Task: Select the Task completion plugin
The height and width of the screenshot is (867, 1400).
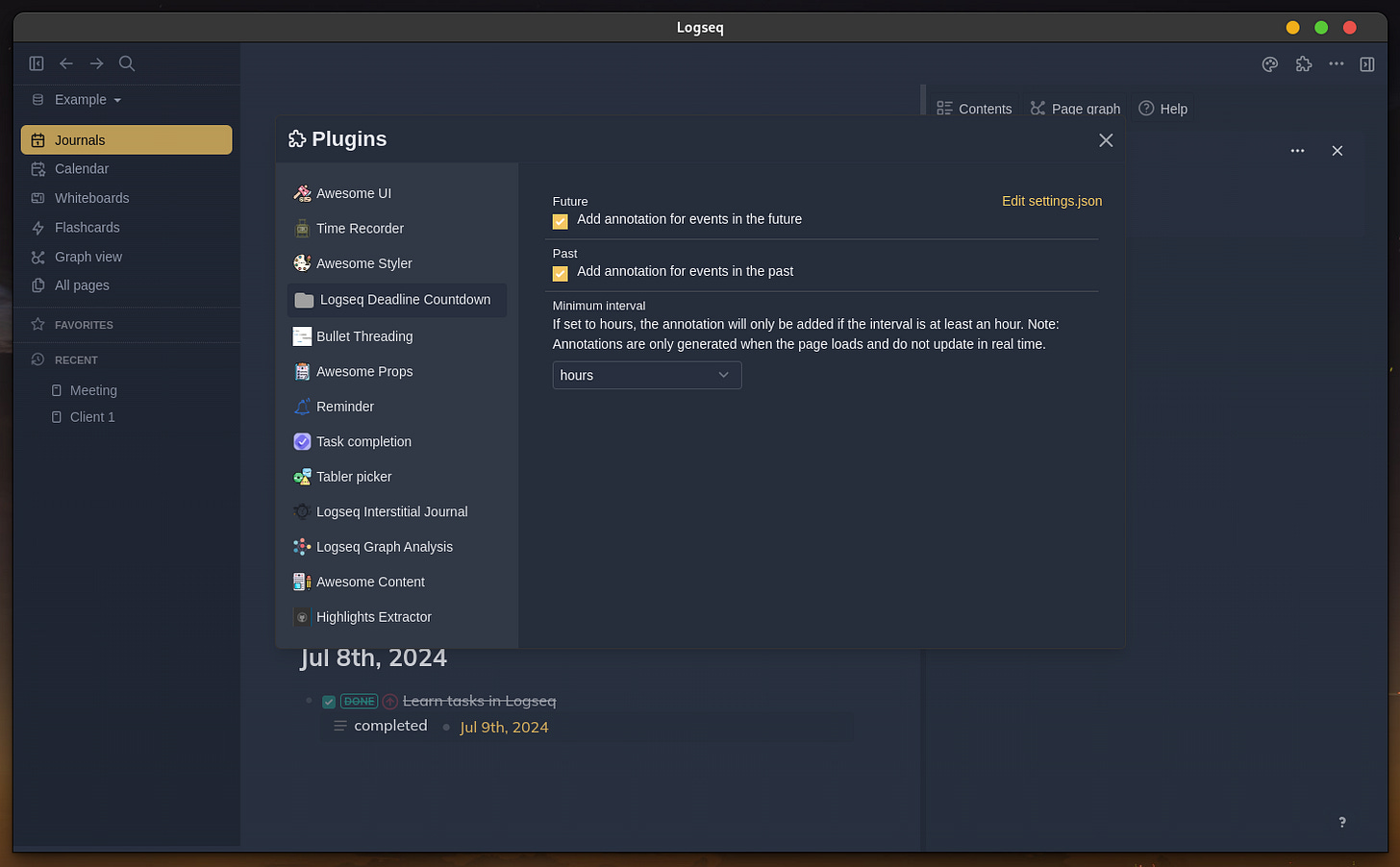Action: point(396,442)
